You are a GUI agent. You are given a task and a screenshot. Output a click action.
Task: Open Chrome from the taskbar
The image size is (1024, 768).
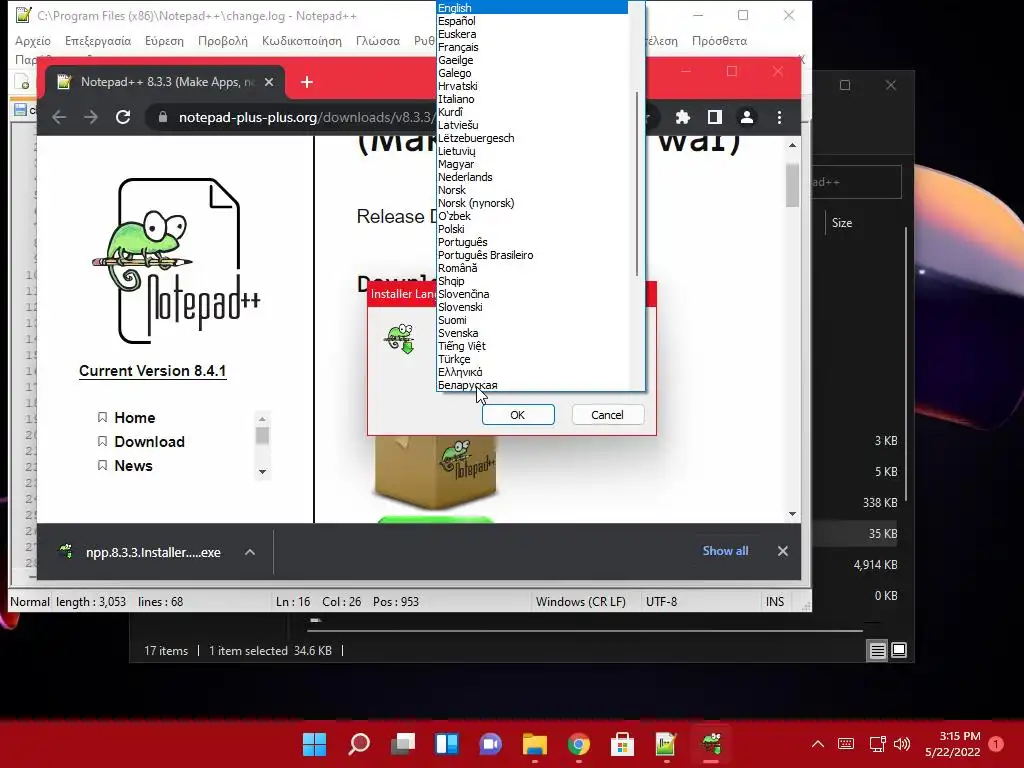[x=579, y=744]
